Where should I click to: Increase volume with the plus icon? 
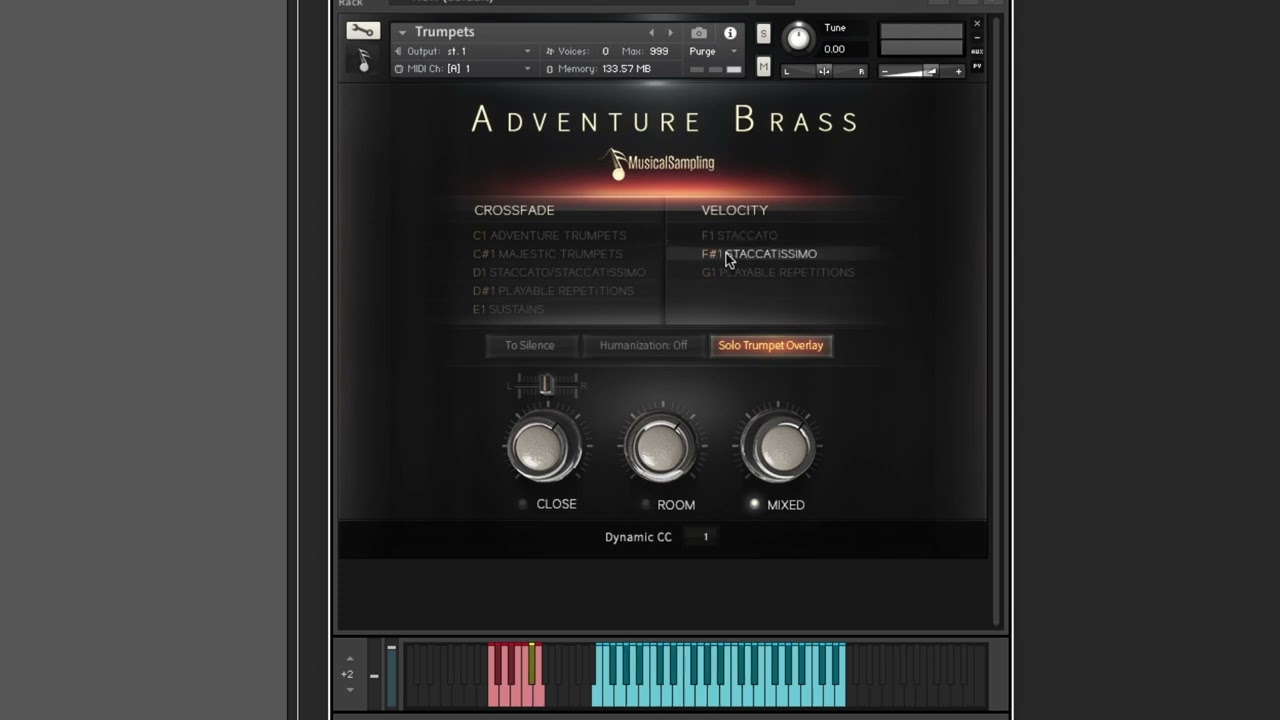click(x=958, y=71)
